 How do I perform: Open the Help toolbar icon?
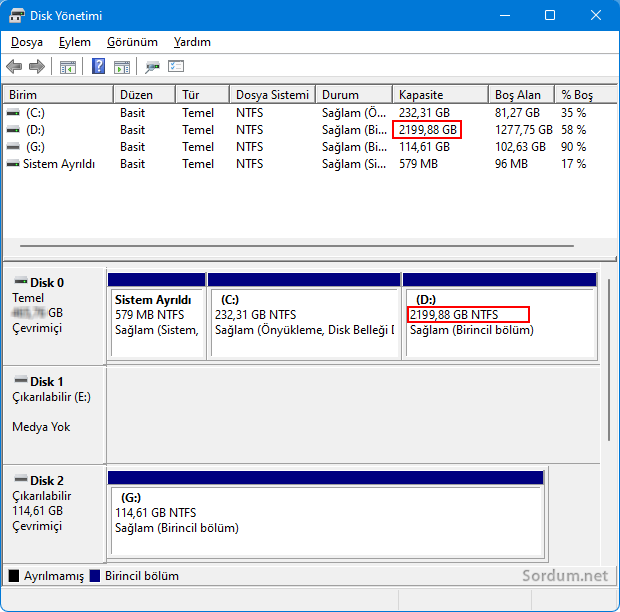[x=98, y=66]
